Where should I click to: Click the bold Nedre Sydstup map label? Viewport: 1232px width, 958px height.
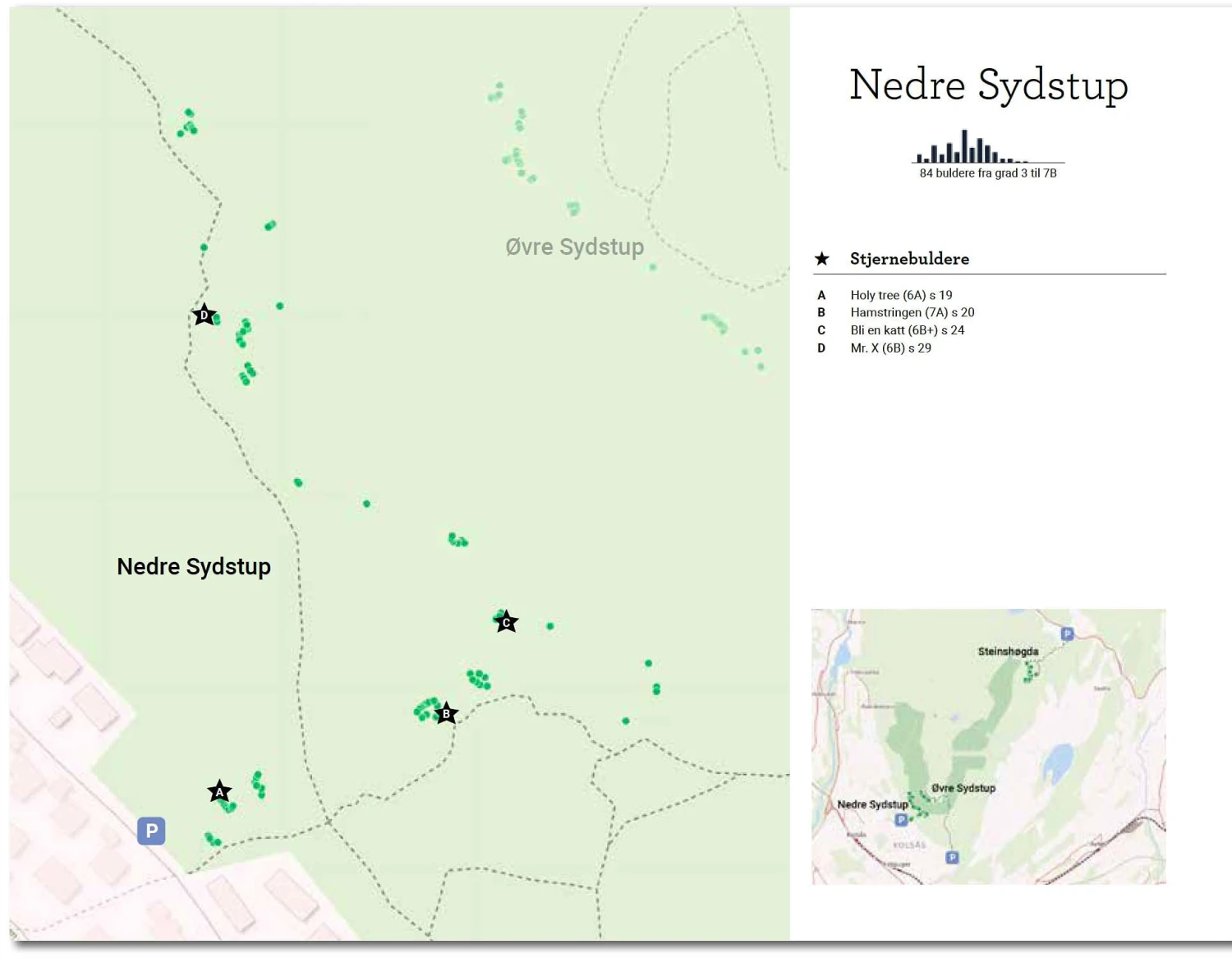(x=194, y=566)
